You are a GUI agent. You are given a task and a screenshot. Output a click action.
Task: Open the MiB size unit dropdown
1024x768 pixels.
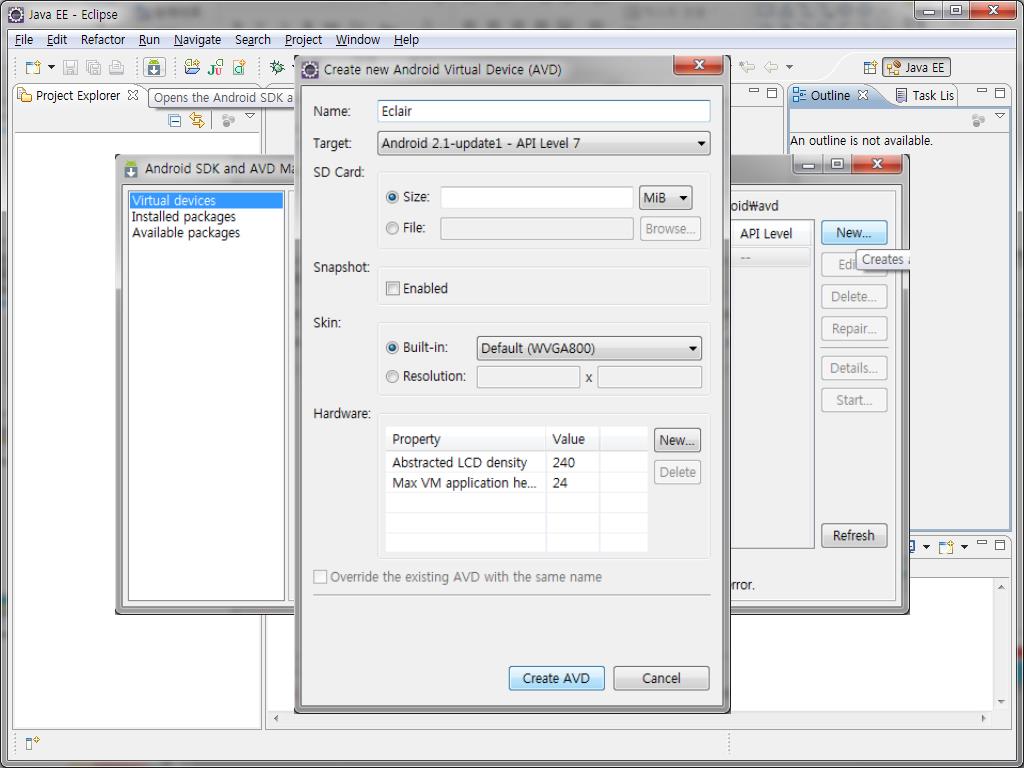[x=665, y=197]
